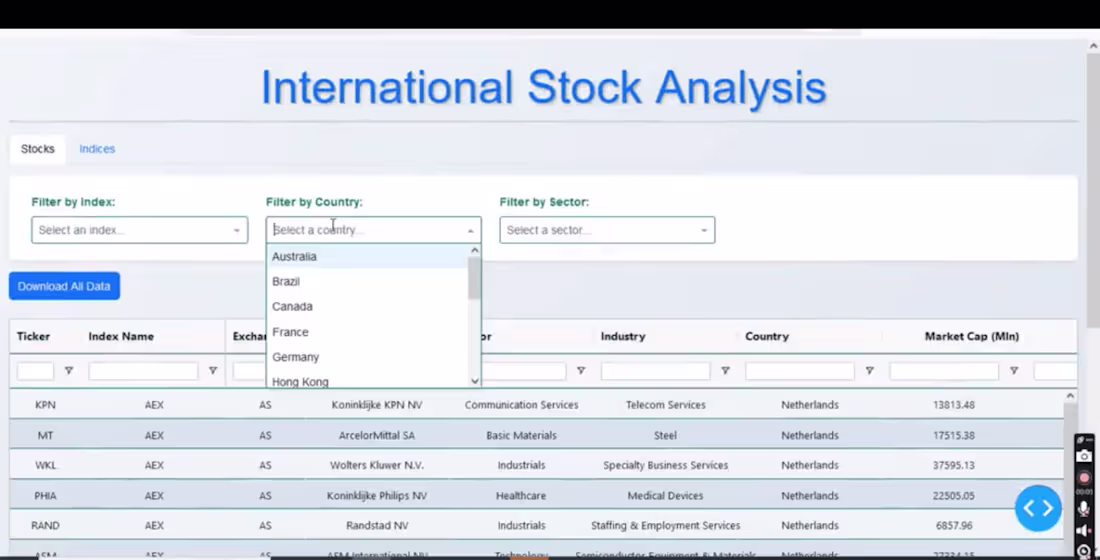Click the blue code brackets floating button
This screenshot has height=560, width=1100.
[x=1038, y=508]
